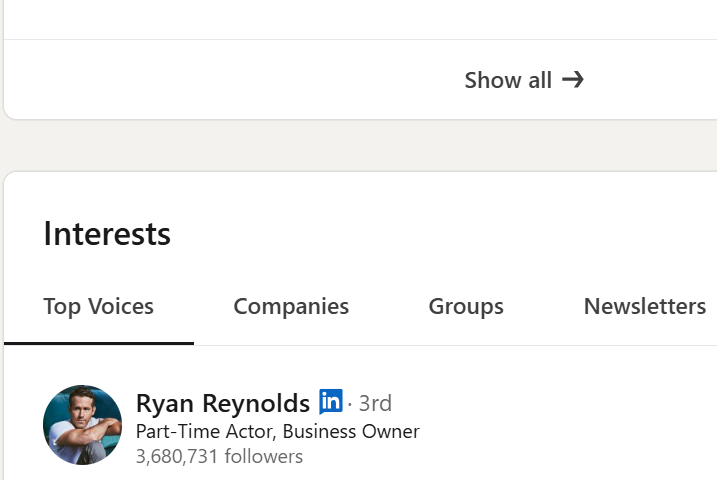Click the 3rd degree connection label
The image size is (717, 480).
tap(376, 403)
